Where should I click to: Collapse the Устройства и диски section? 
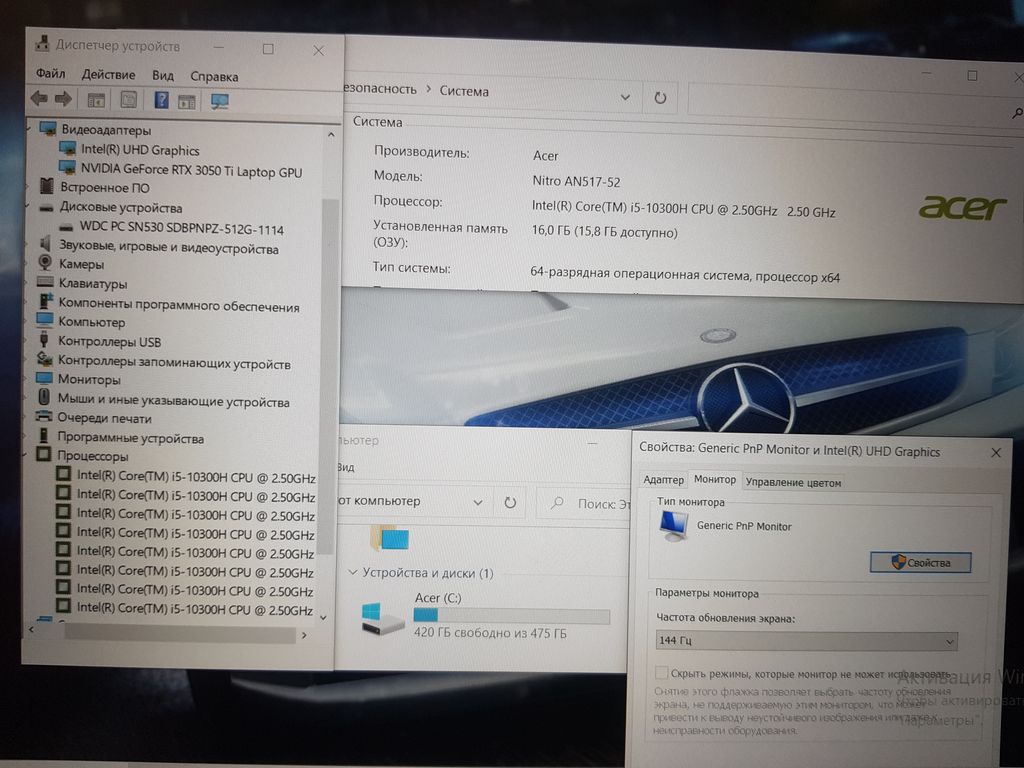coord(352,574)
